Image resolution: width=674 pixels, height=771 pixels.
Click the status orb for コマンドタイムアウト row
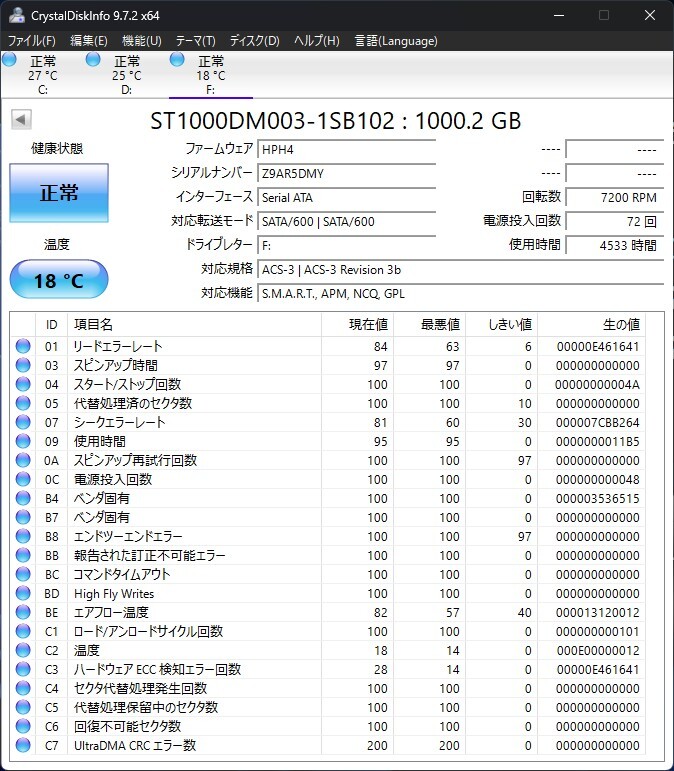pyautogui.click(x=23, y=574)
